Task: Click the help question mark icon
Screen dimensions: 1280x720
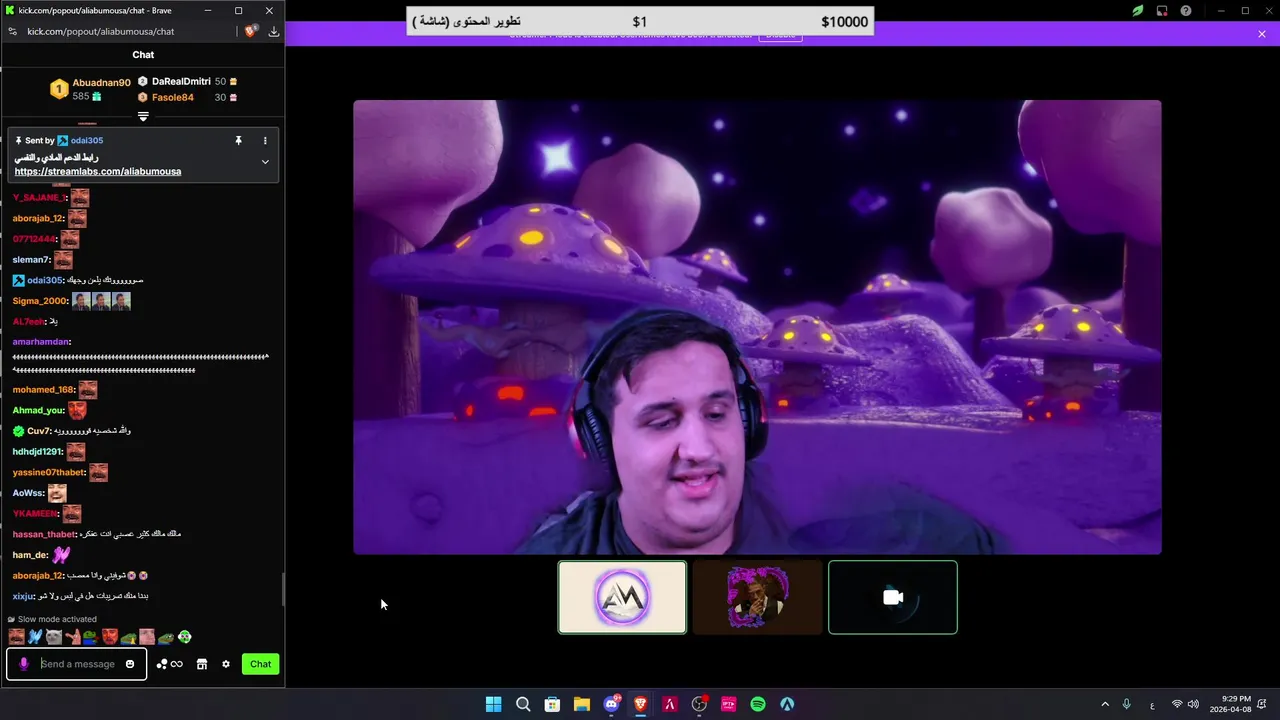Action: [x=1186, y=11]
